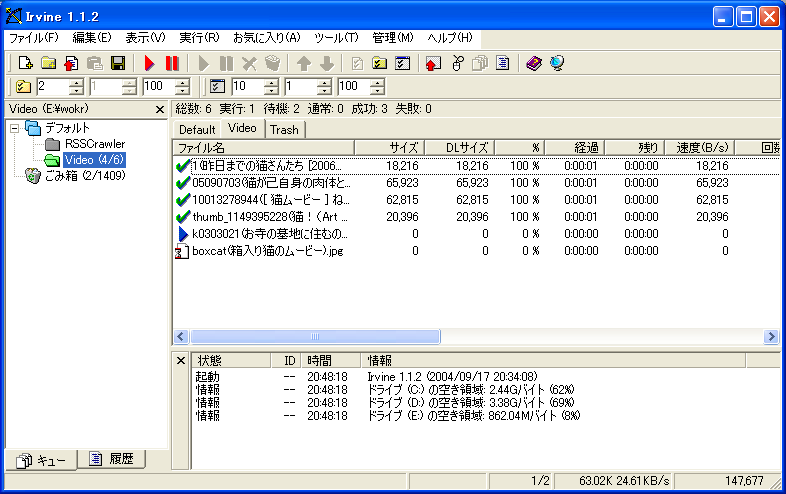Close the Video (E:¥wokr) folder panel
This screenshot has height=494, width=786.
tap(160, 109)
